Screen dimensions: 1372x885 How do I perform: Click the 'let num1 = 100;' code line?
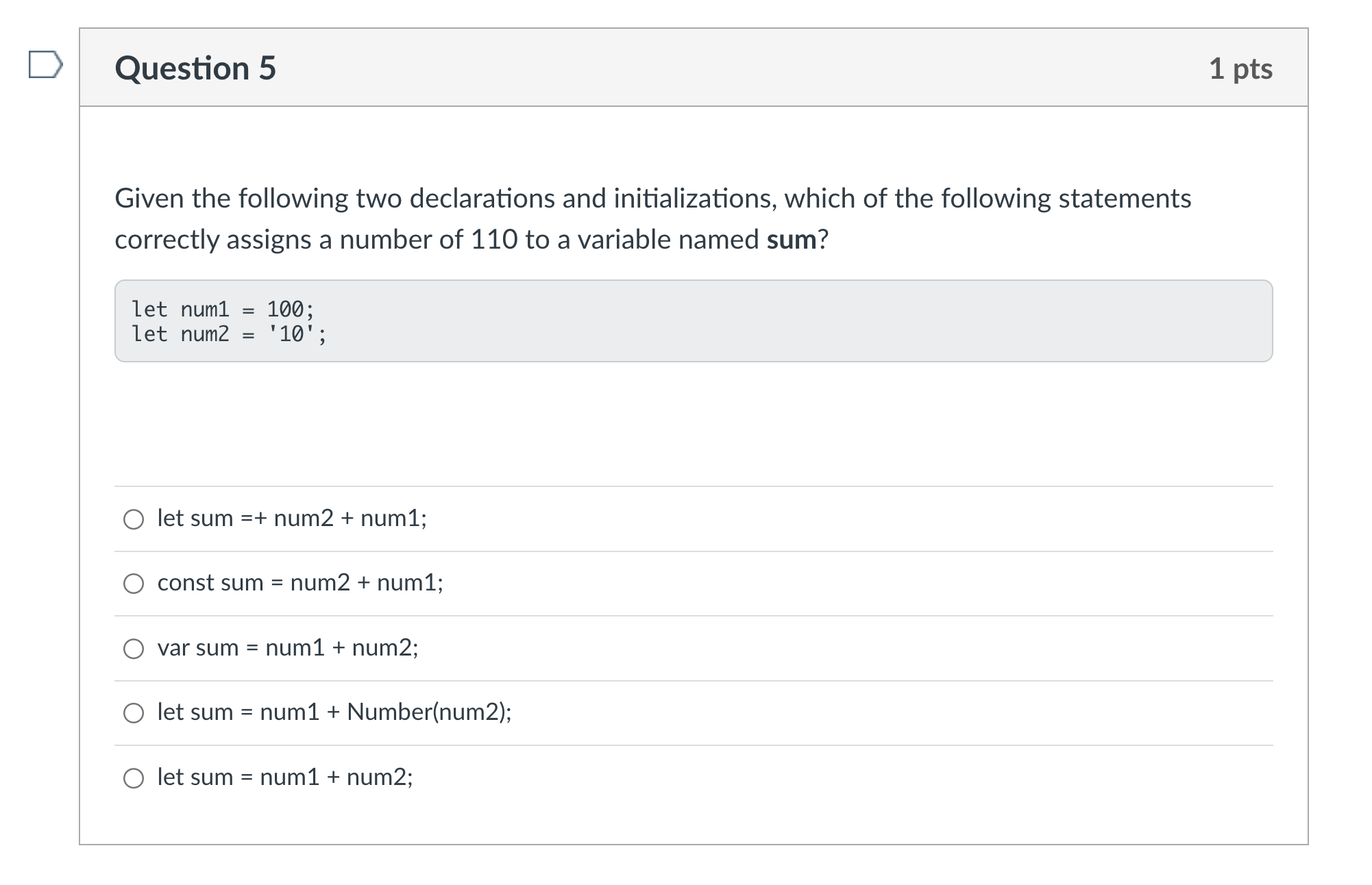coord(223,310)
